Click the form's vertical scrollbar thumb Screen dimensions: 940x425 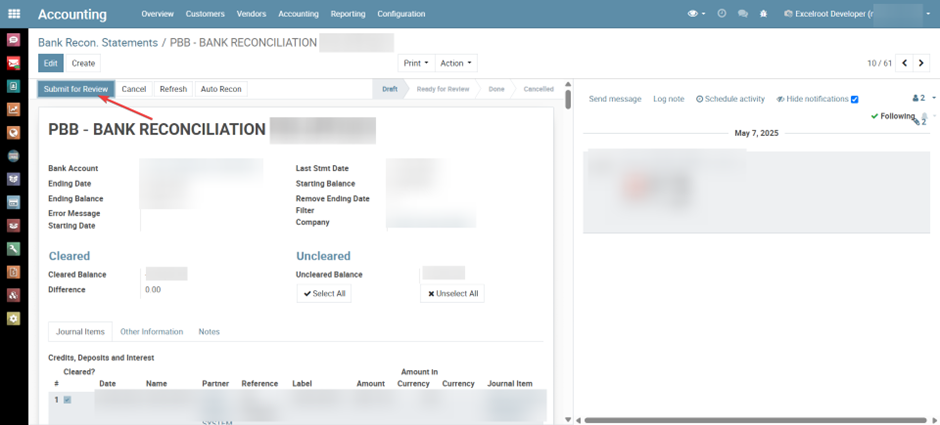[568, 102]
